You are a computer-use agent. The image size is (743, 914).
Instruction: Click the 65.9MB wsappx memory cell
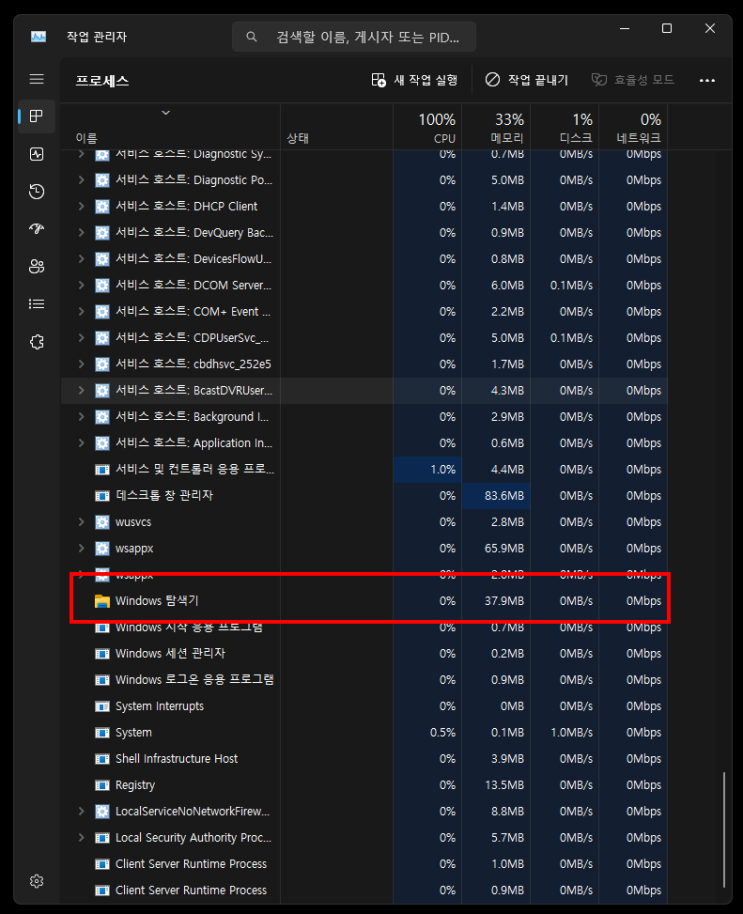[x=496, y=549]
